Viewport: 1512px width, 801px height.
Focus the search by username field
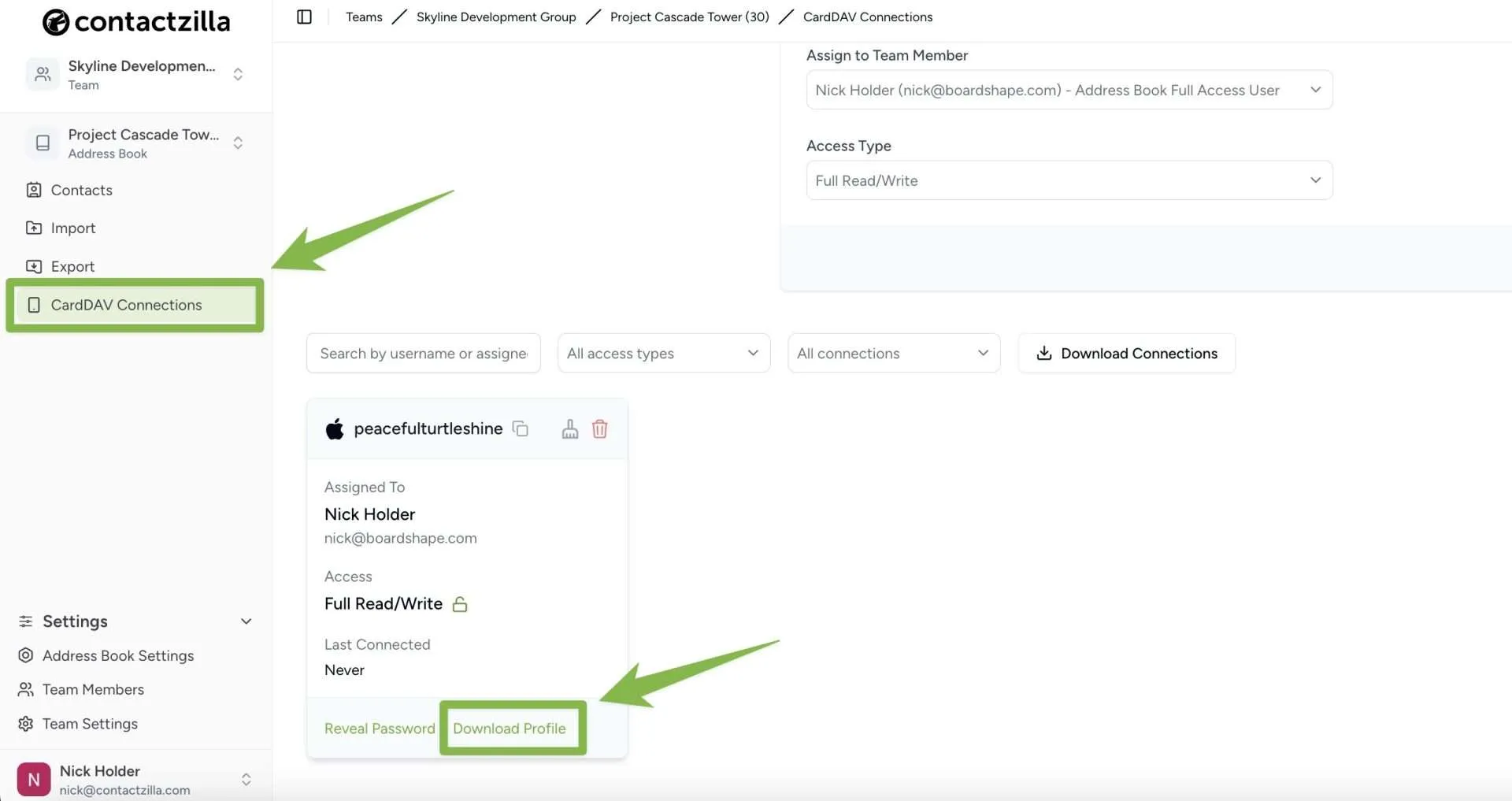424,353
